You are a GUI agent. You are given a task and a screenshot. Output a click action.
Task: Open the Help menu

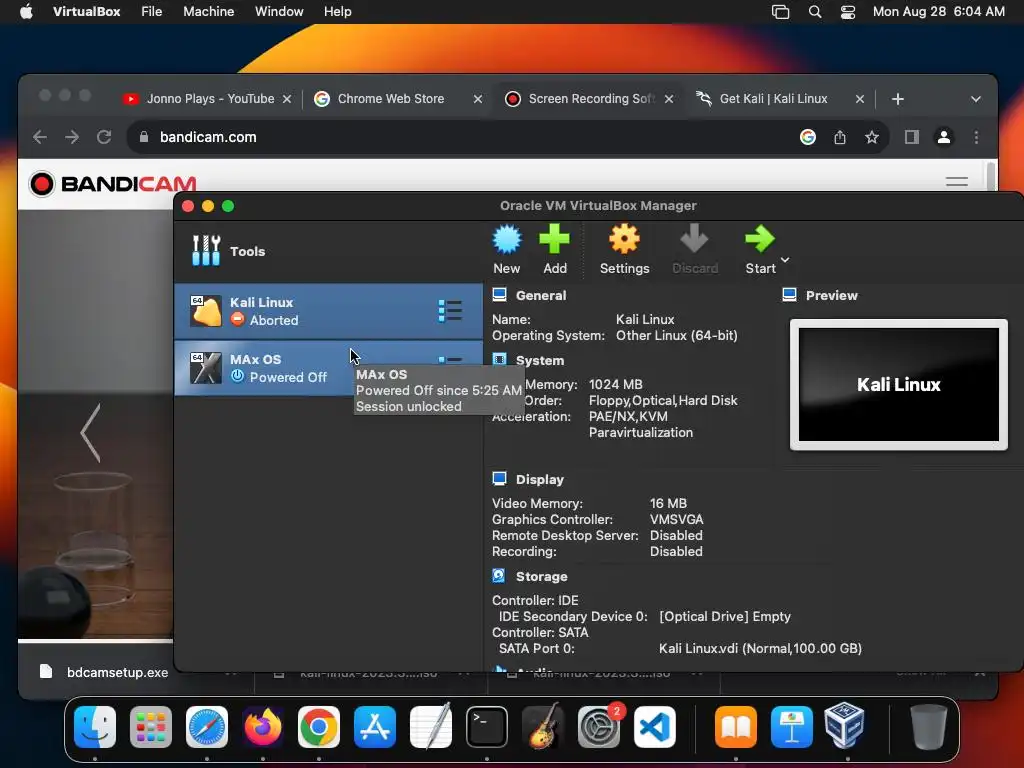(338, 12)
